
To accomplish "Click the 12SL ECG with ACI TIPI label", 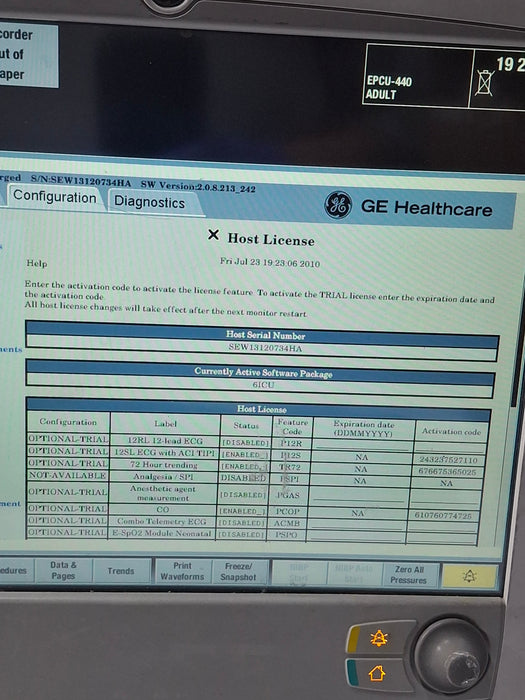I will coord(165,452).
